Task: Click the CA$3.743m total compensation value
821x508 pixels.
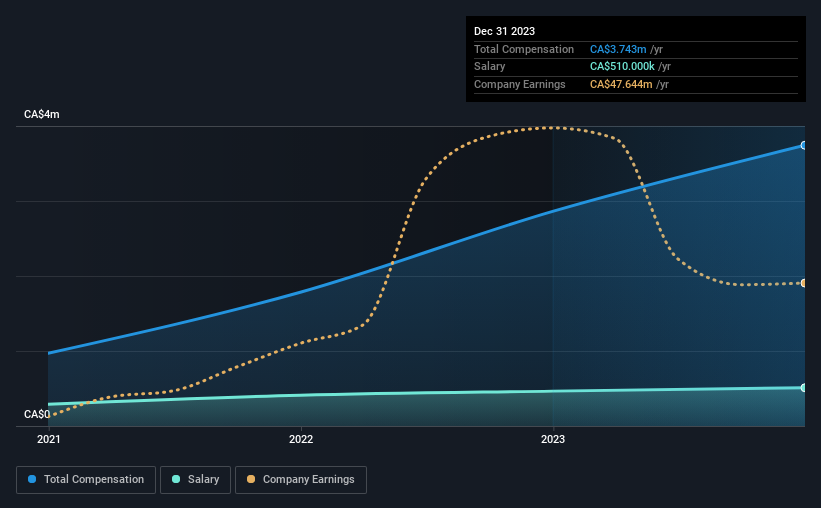Action: (x=618, y=49)
